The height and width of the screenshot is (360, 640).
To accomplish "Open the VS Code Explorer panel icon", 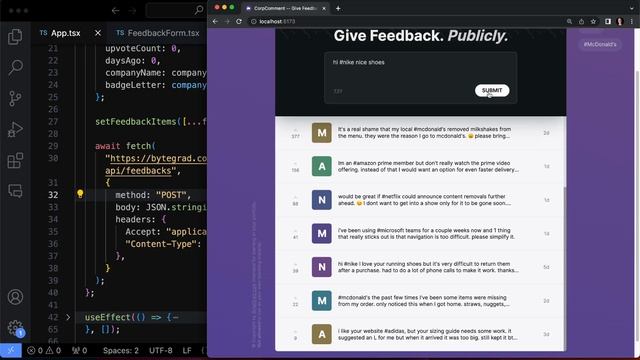I will point(15,37).
